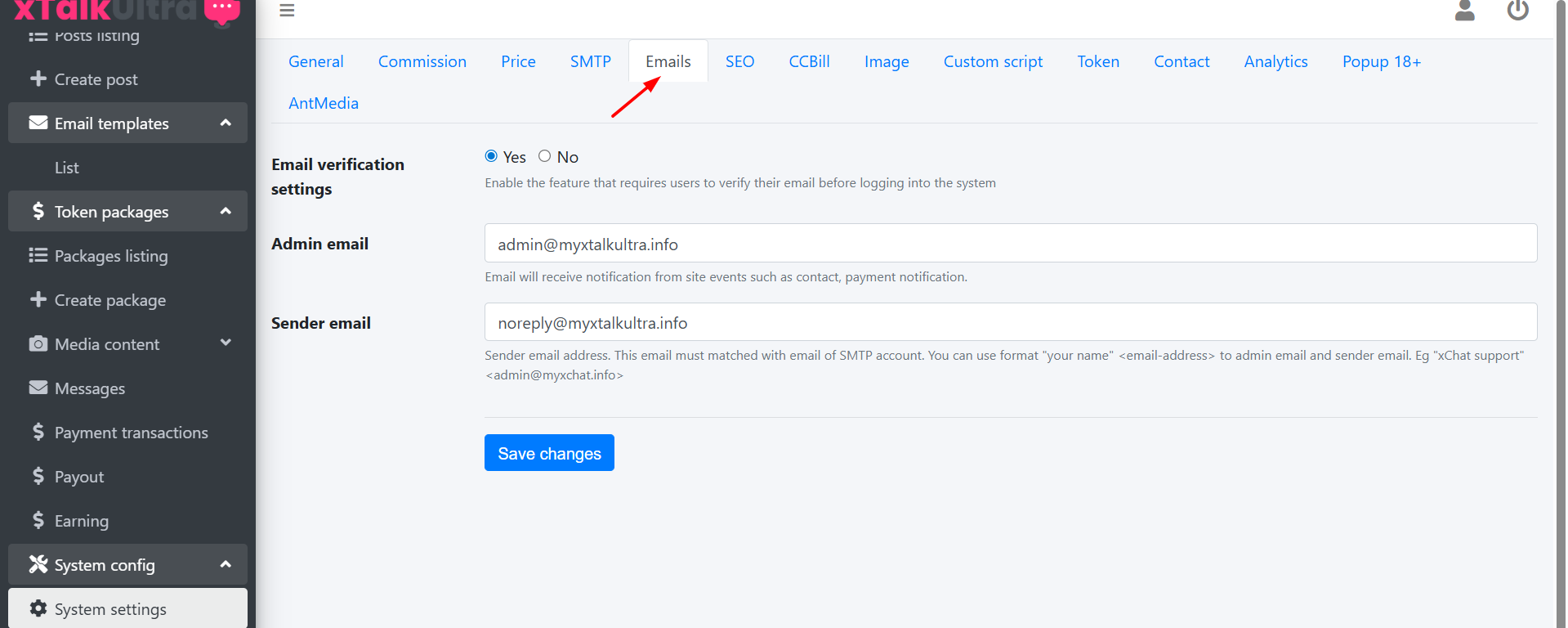Click the plus icon next to Create package
Image resolution: width=1568 pixels, height=628 pixels.
point(38,299)
